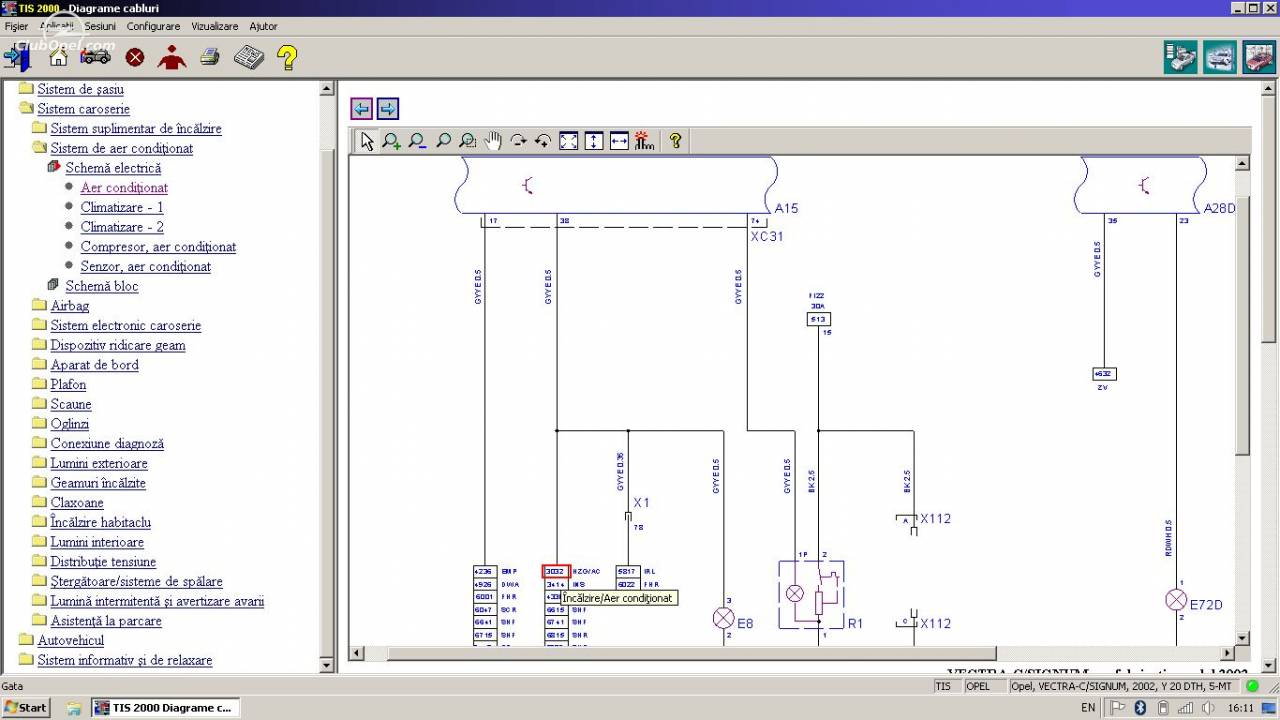This screenshot has width=1280, height=720.
Task: Click the Windows Start button
Action: [x=26, y=707]
